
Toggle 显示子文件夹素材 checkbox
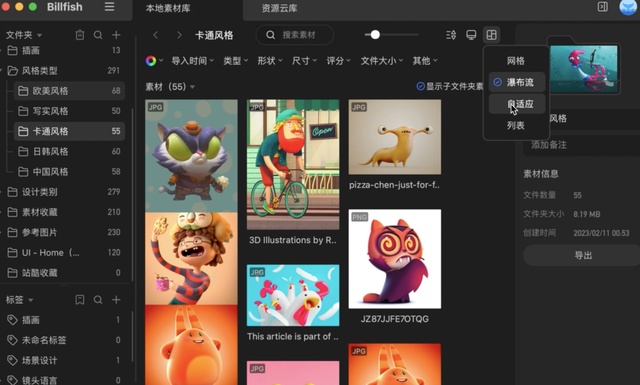coord(420,87)
